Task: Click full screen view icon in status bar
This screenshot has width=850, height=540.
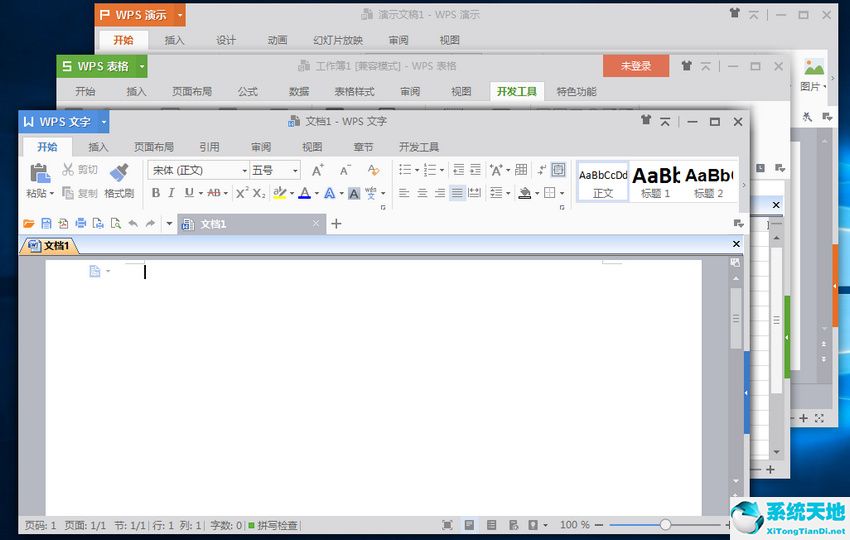Action: click(x=447, y=525)
